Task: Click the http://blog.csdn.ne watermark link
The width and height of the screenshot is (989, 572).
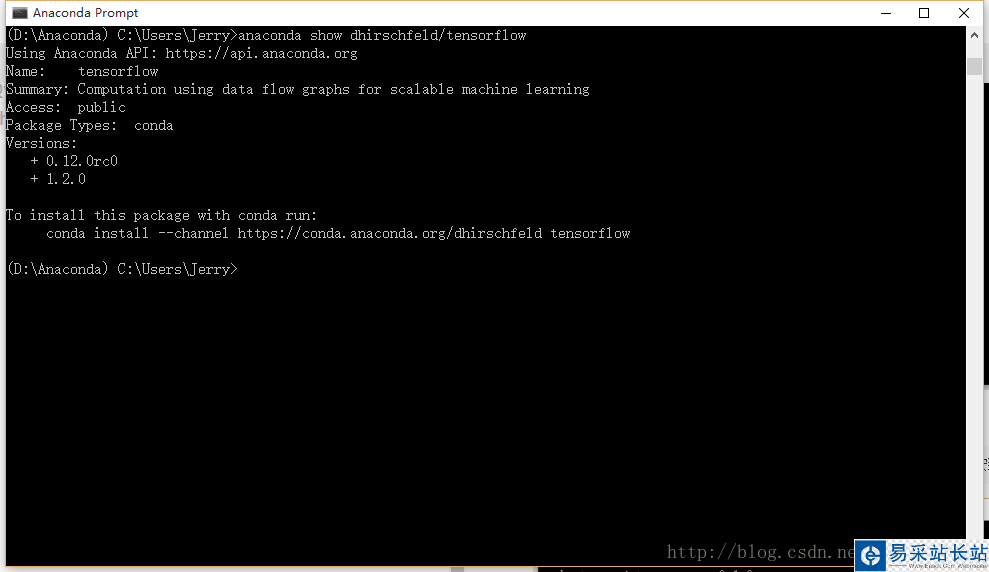Action: click(x=761, y=552)
